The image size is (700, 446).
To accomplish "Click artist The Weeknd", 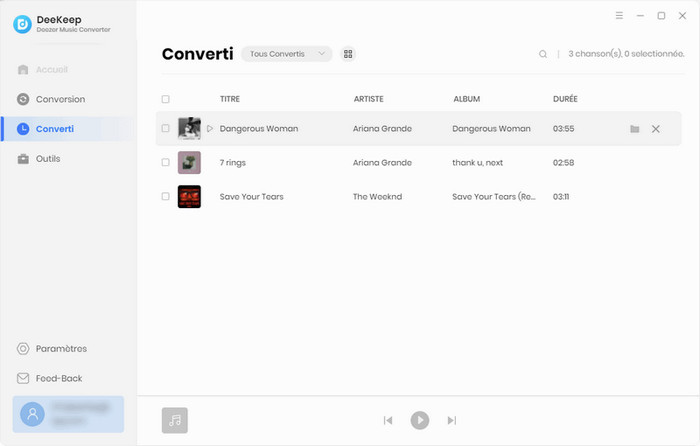I will coord(377,196).
